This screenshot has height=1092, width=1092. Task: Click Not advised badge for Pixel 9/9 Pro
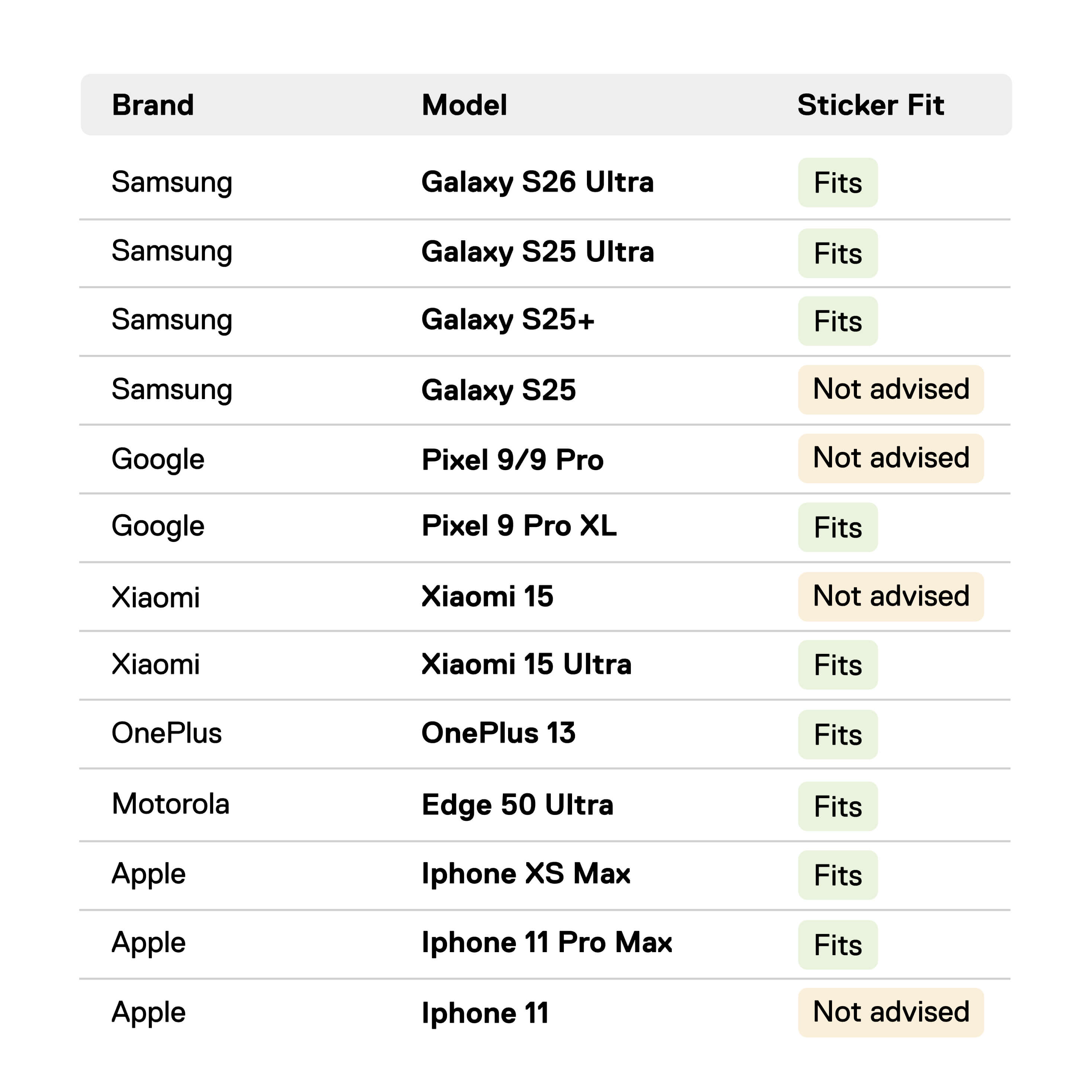pos(891,458)
